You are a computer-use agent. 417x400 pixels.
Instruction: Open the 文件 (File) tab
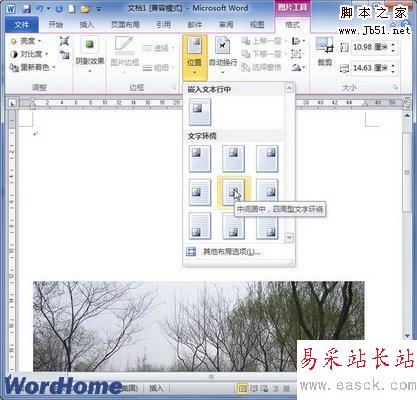point(22,25)
